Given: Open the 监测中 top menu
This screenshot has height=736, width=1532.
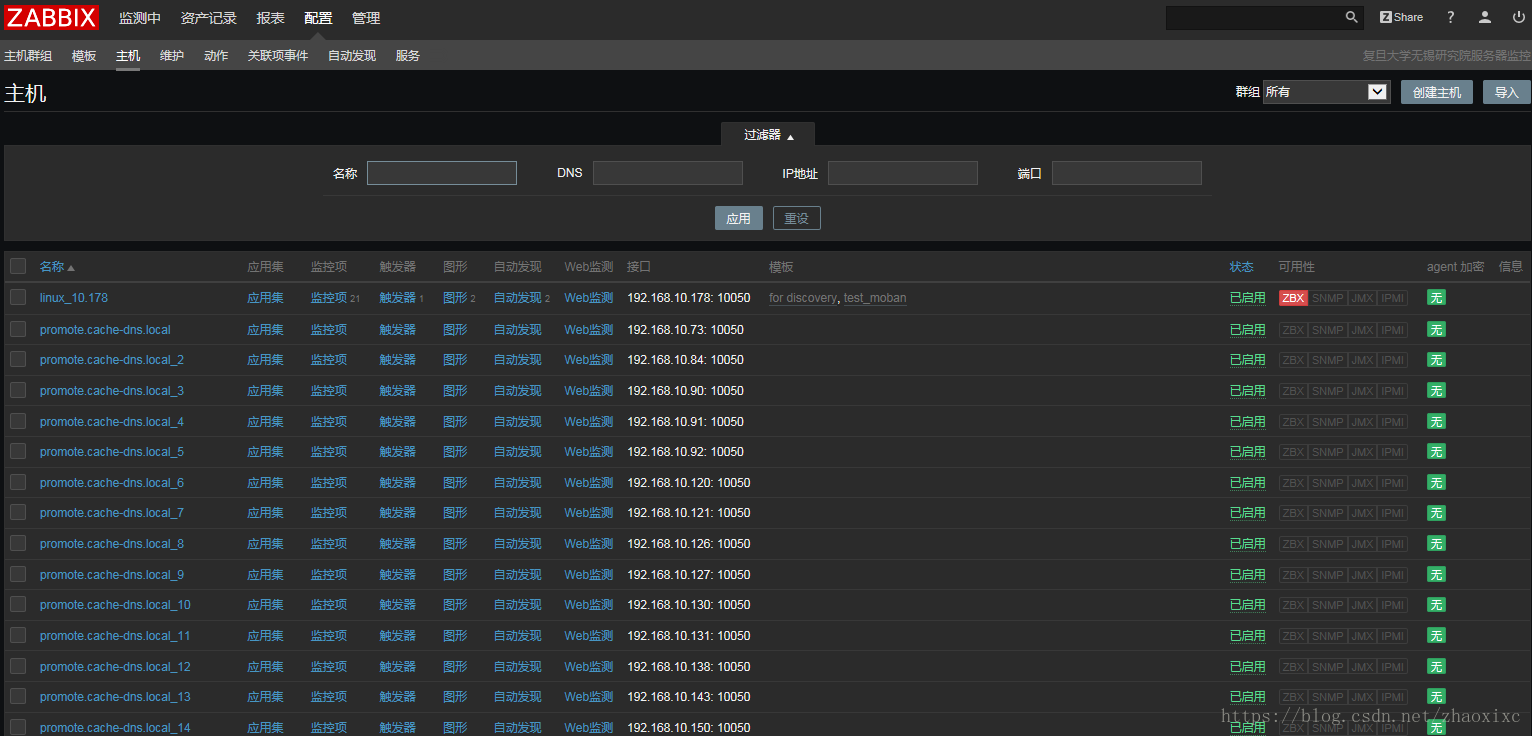Looking at the screenshot, I should [x=139, y=18].
